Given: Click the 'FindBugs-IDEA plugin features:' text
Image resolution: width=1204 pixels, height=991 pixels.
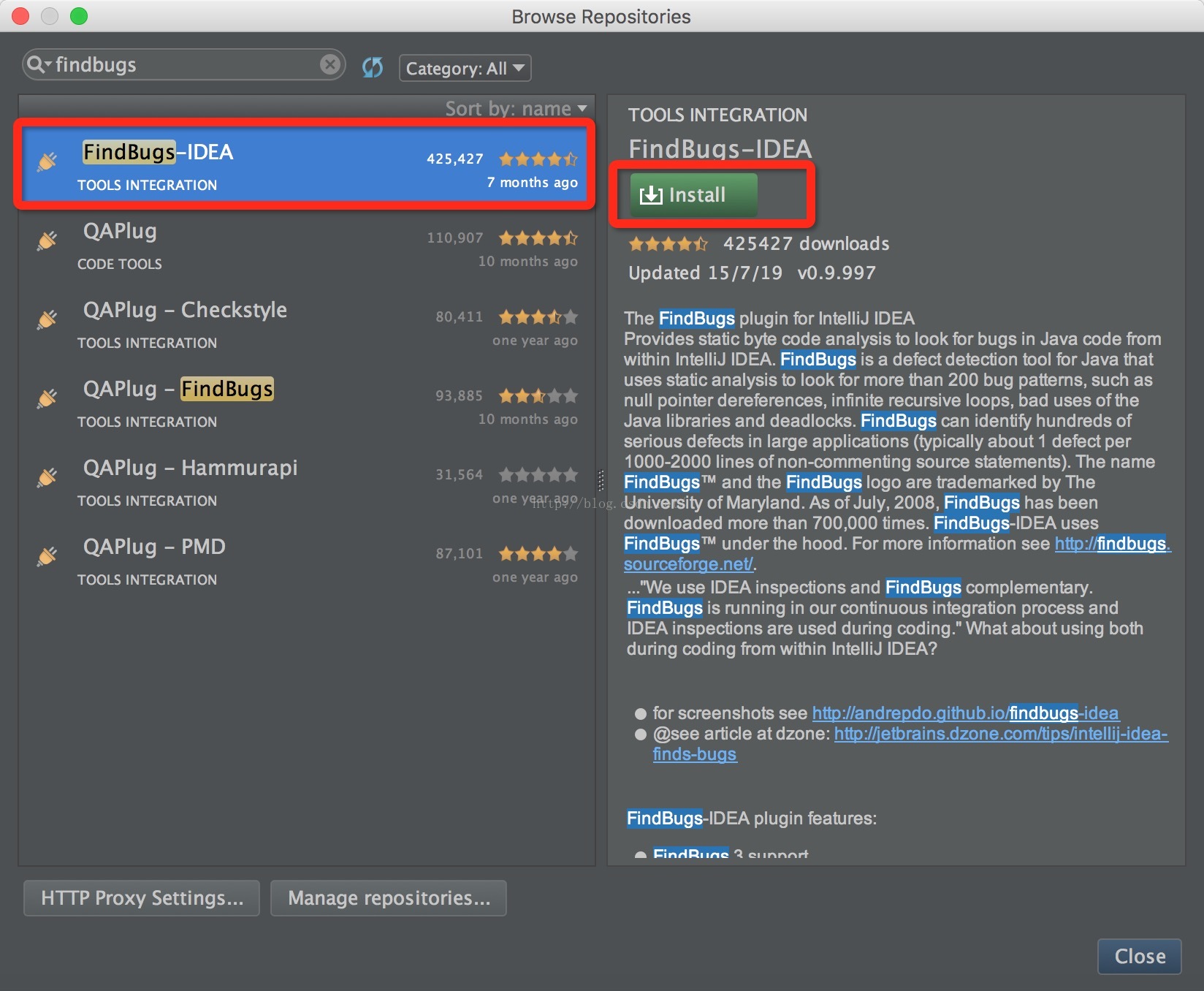Looking at the screenshot, I should (x=752, y=818).
